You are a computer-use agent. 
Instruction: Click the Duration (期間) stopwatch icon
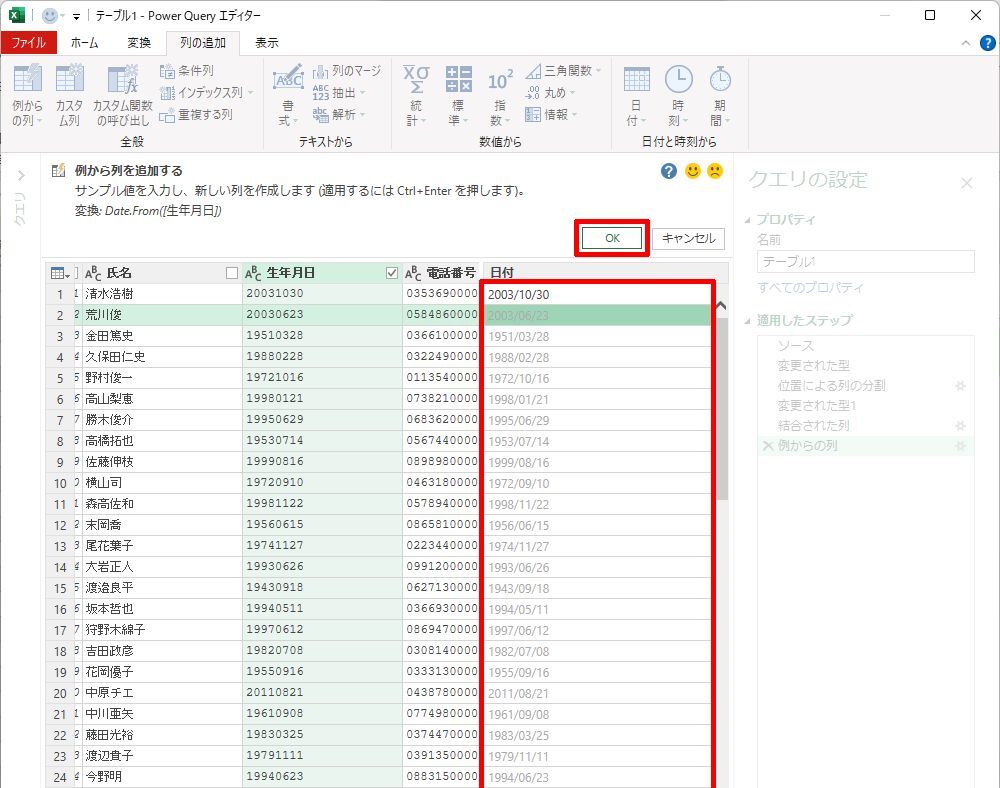coord(719,80)
